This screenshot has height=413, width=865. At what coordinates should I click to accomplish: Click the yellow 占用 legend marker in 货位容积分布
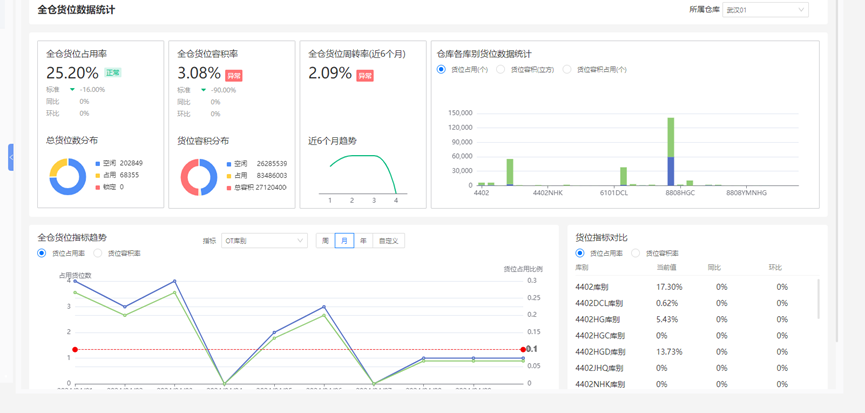click(x=229, y=175)
